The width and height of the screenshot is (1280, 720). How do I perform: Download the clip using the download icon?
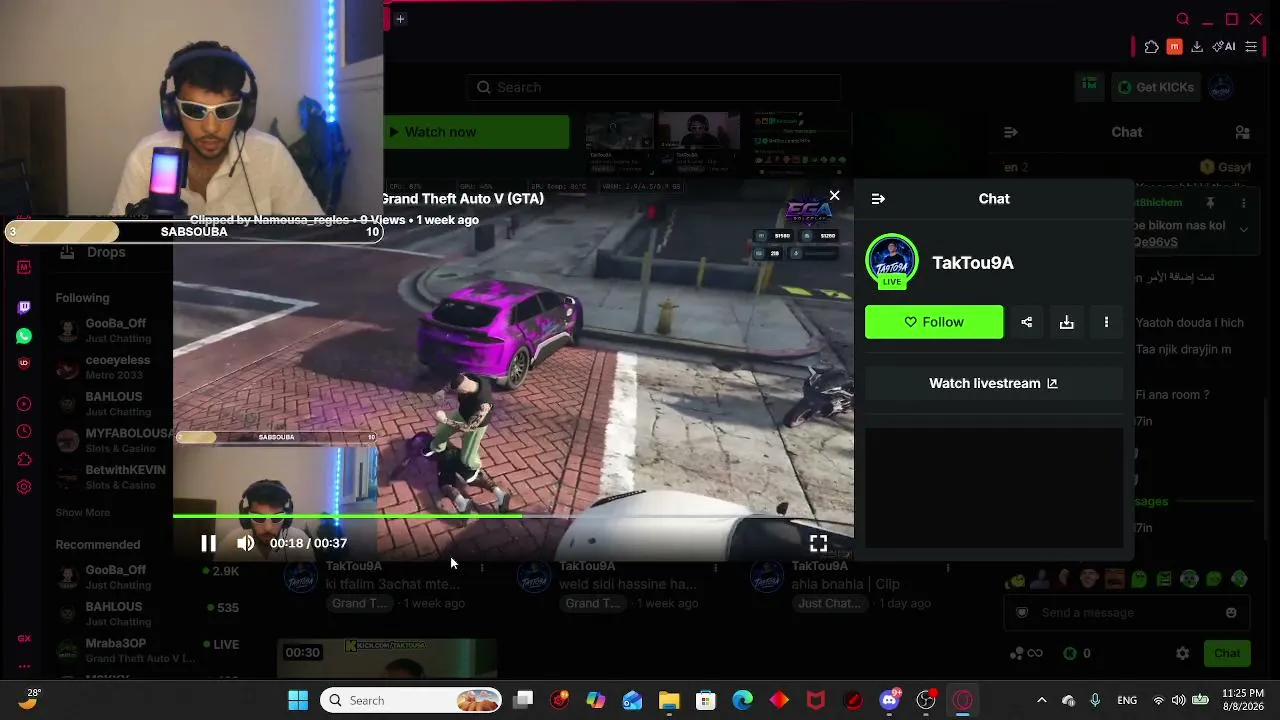(x=1067, y=322)
